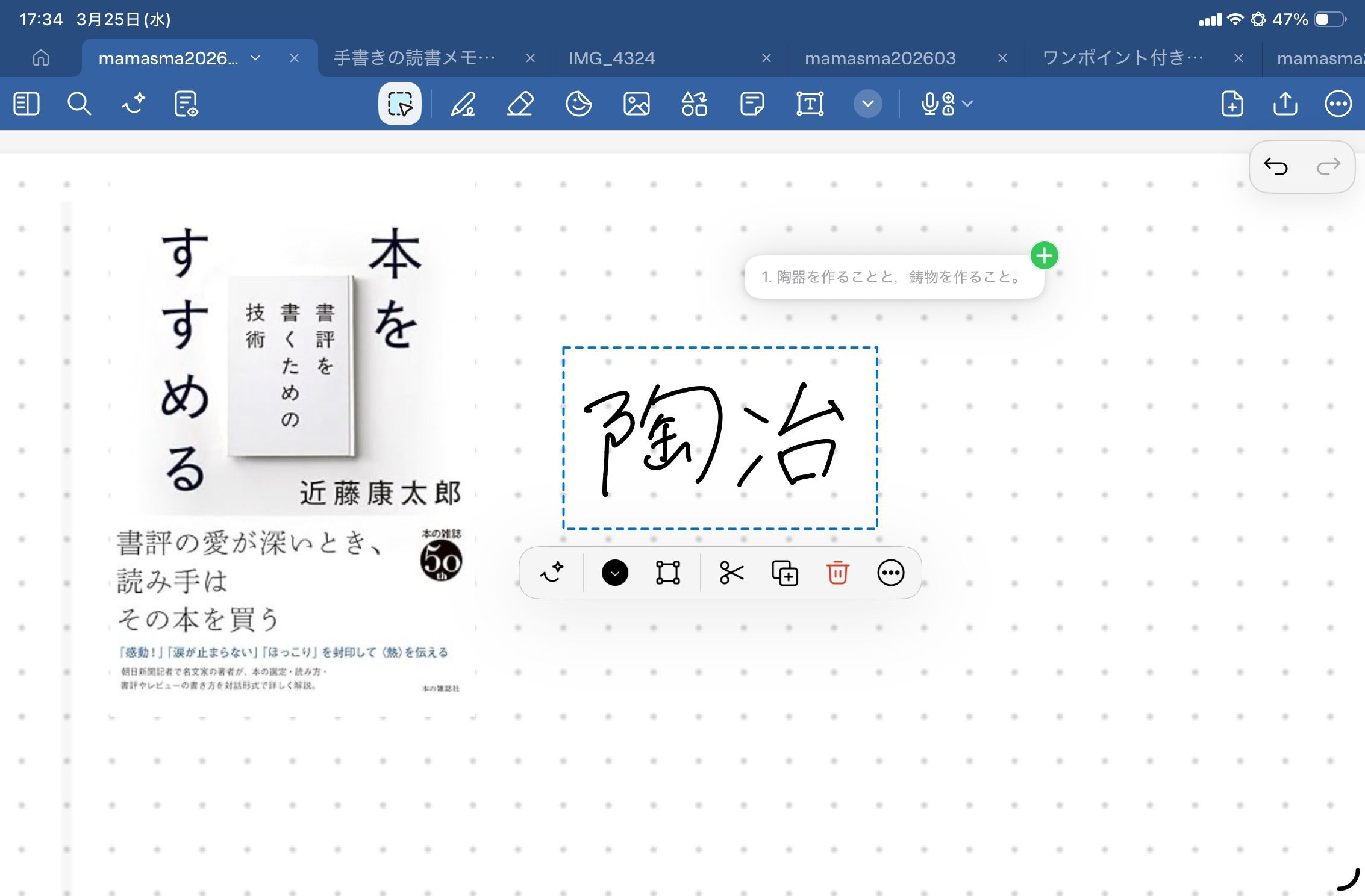
Task: Select the Eraser tool
Action: click(520, 104)
